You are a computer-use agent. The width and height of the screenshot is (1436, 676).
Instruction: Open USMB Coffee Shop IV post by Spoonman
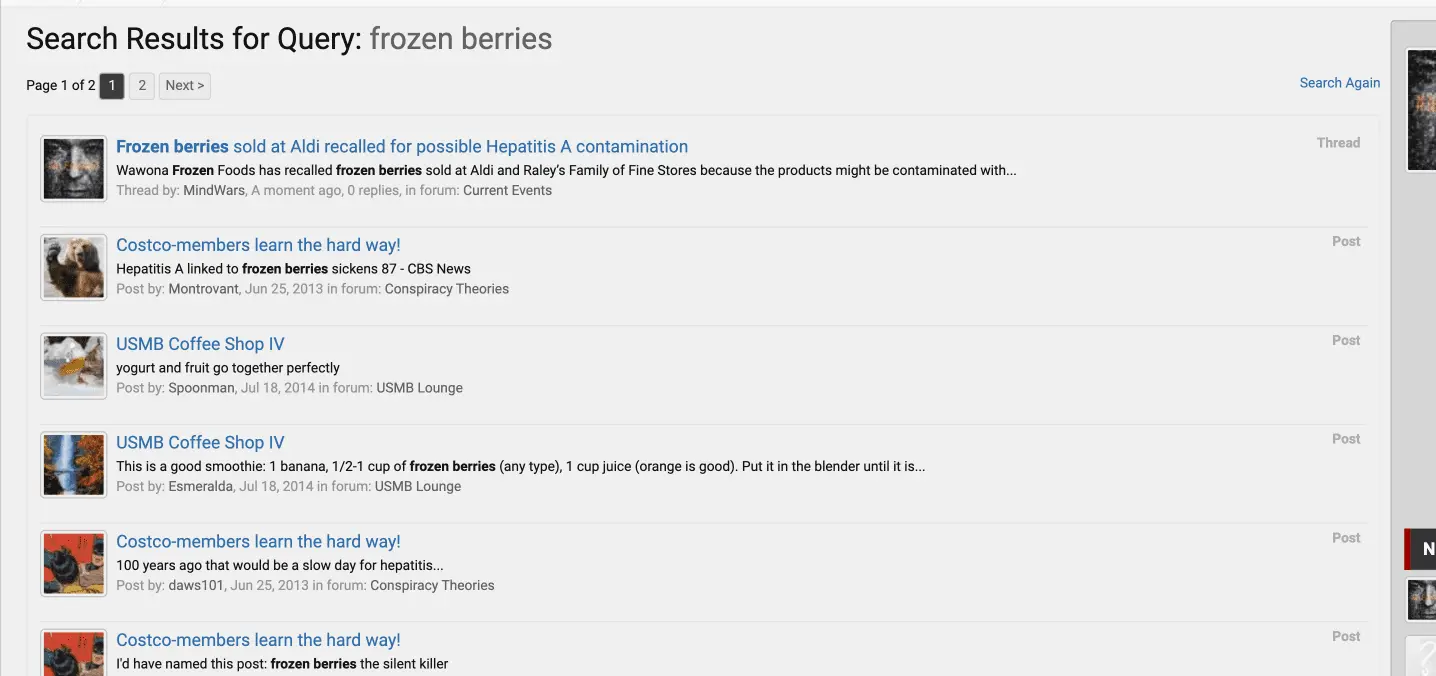pos(200,344)
